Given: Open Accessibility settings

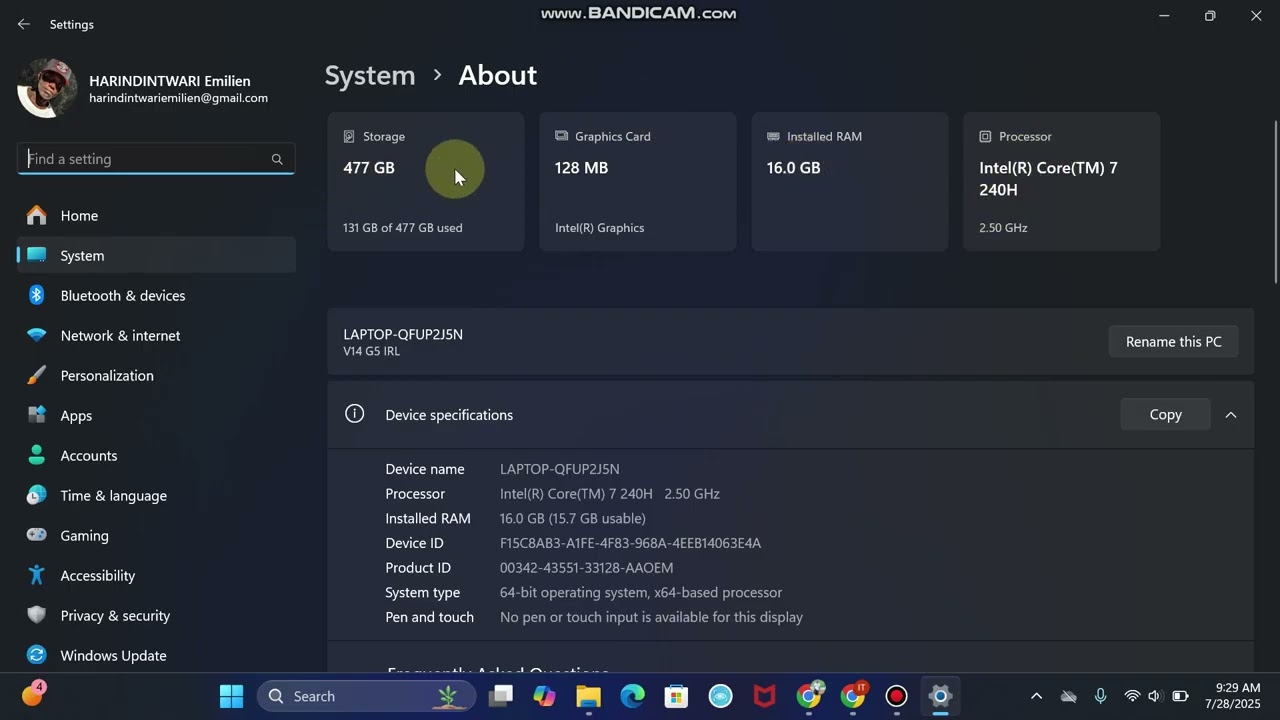Looking at the screenshot, I should [x=156, y=576].
